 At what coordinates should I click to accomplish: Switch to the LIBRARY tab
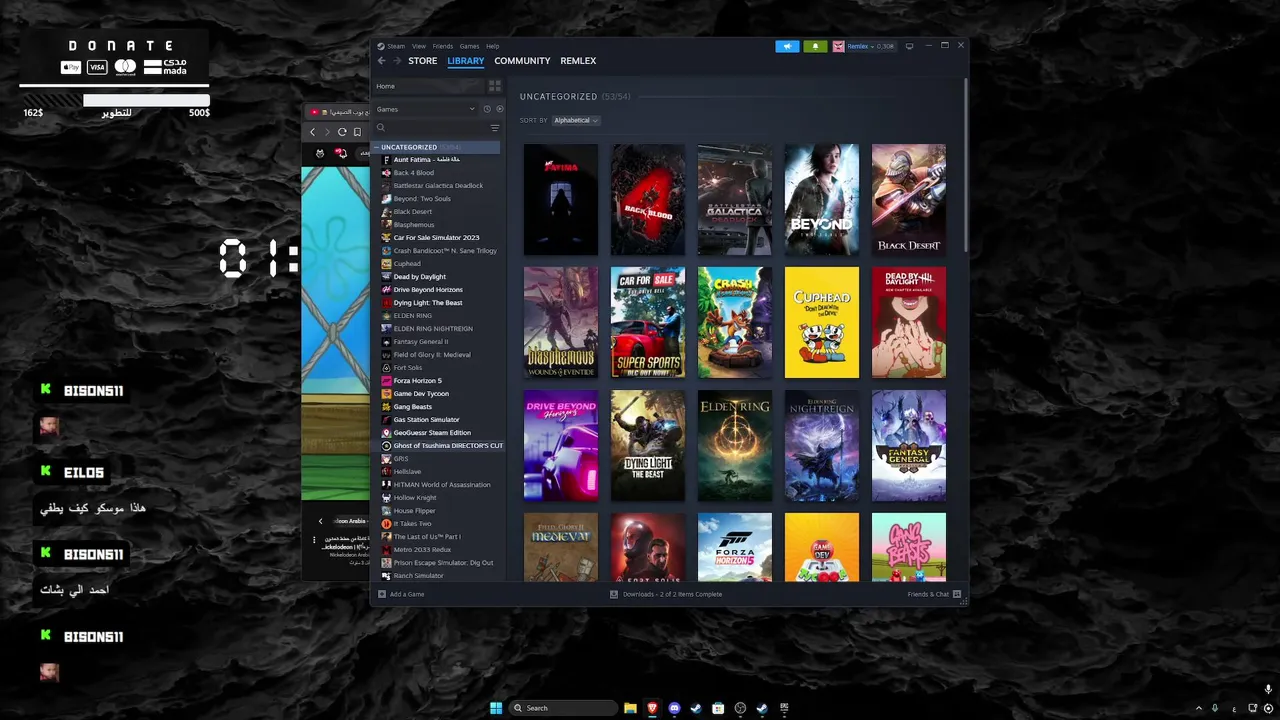pos(466,61)
